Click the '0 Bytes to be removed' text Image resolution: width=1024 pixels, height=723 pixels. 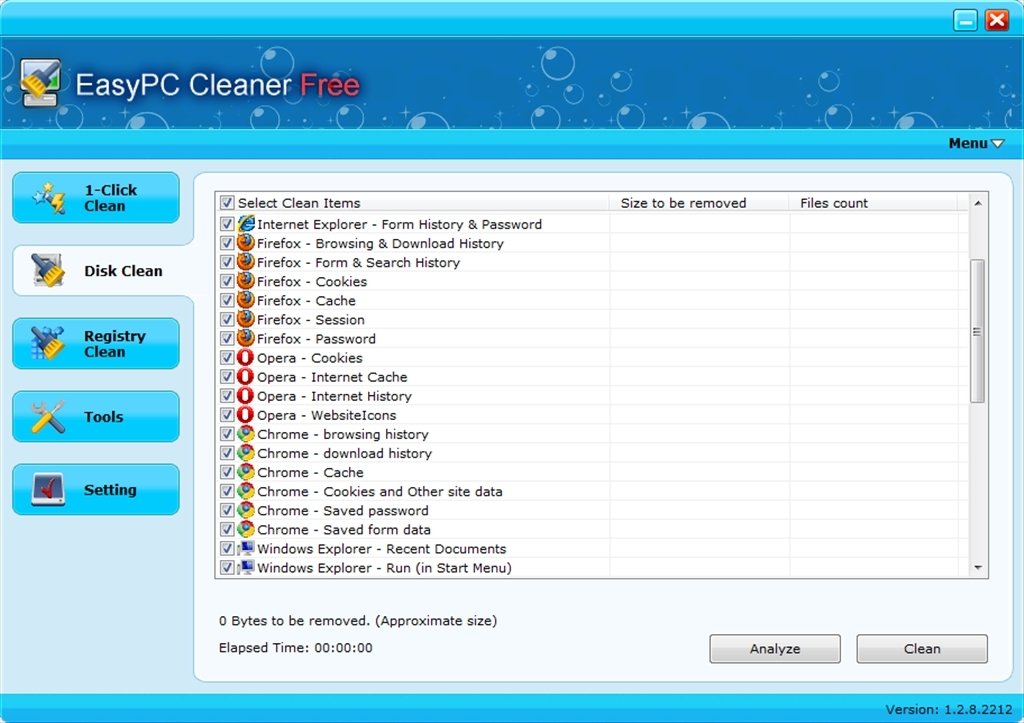pyautogui.click(x=295, y=620)
